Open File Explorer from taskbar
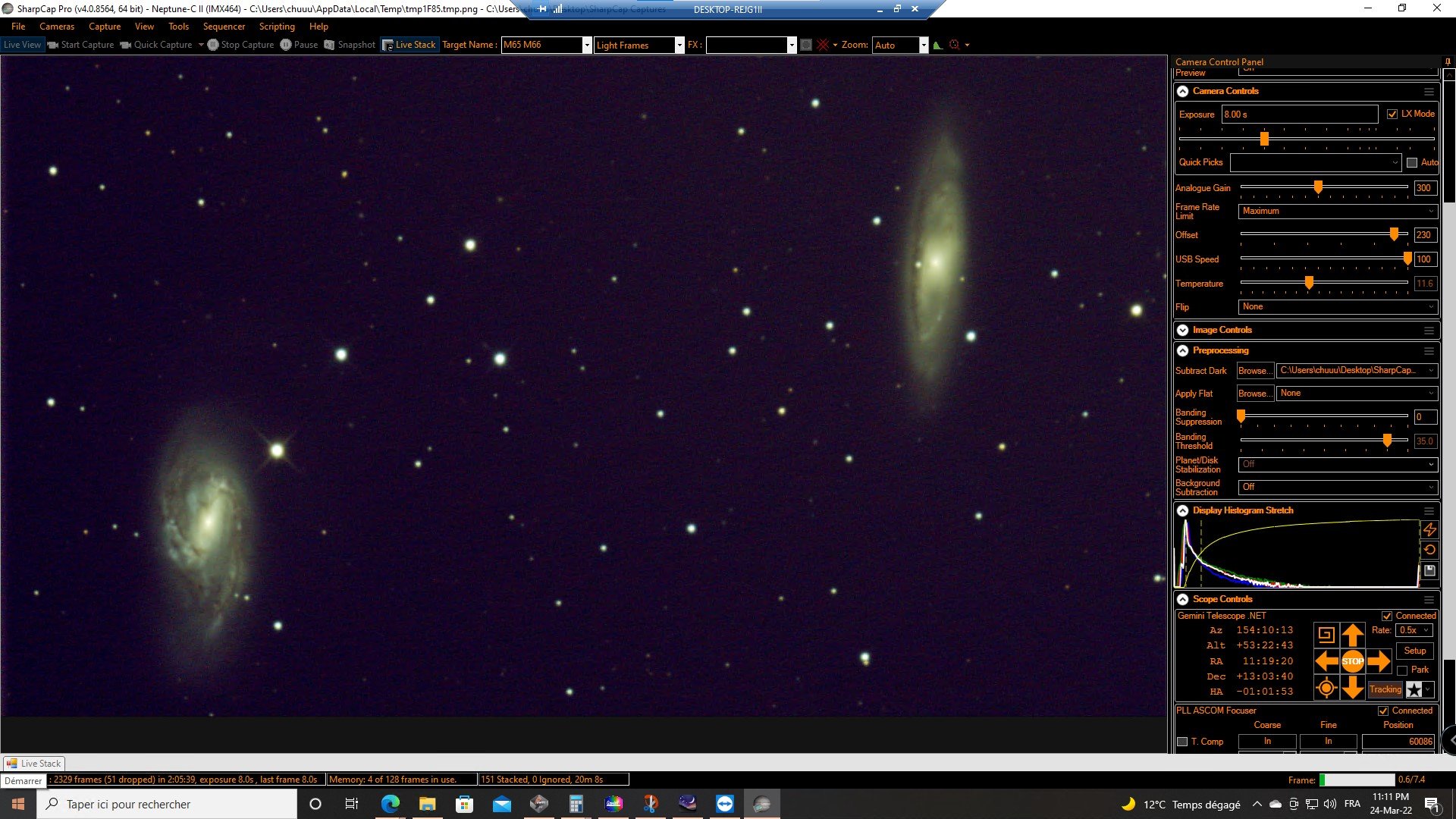Screen dimensions: 1456x819 (x=428, y=804)
